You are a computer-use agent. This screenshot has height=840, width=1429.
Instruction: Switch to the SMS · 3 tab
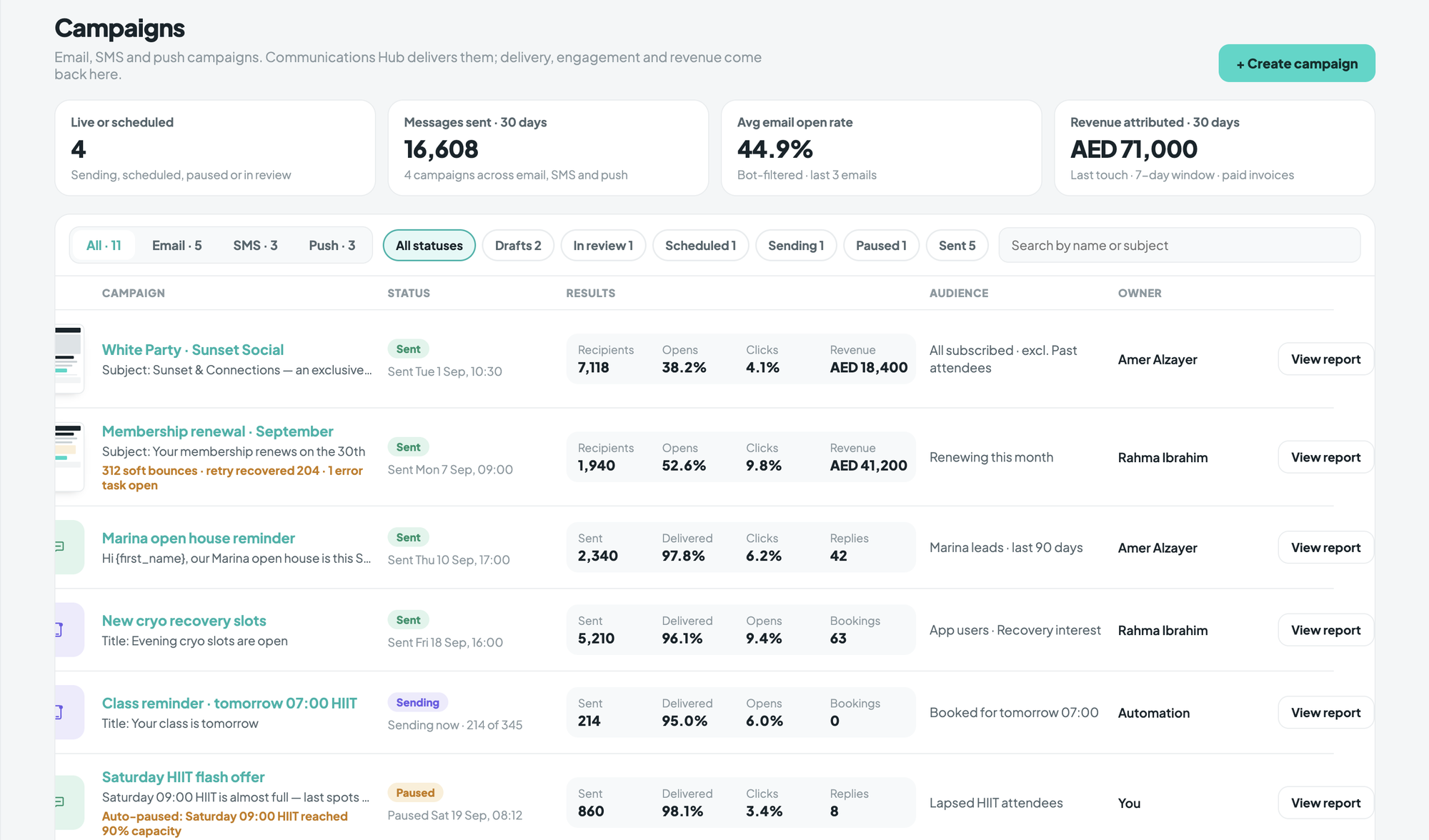[x=255, y=245]
